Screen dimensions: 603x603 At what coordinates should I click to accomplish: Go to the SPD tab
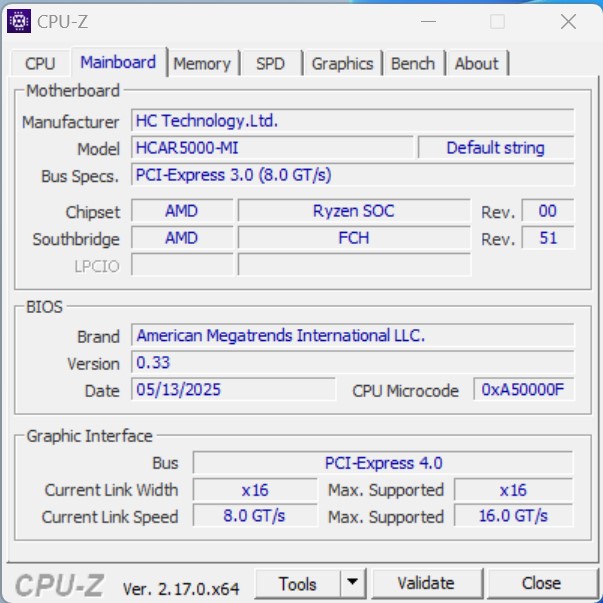point(270,63)
